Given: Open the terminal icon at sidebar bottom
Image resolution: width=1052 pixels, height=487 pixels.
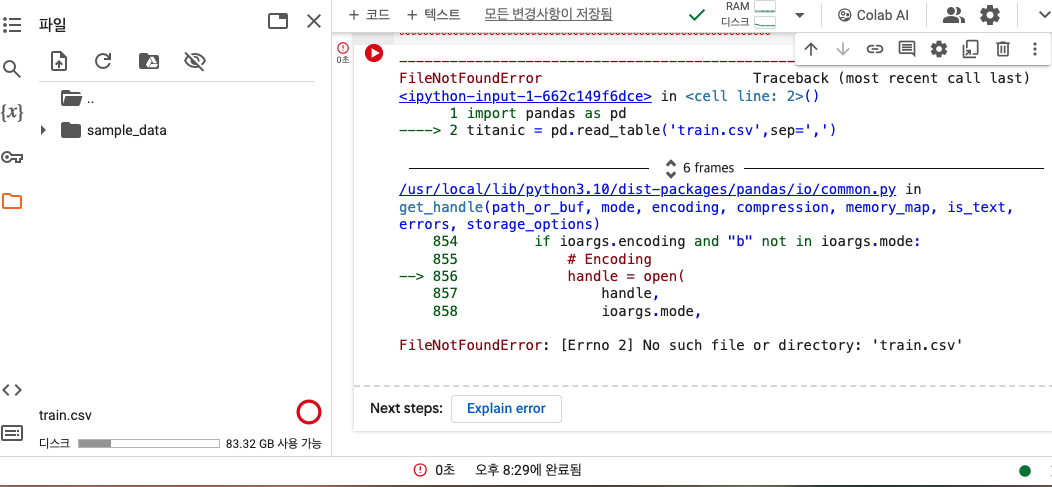Looking at the screenshot, I should (x=12, y=433).
